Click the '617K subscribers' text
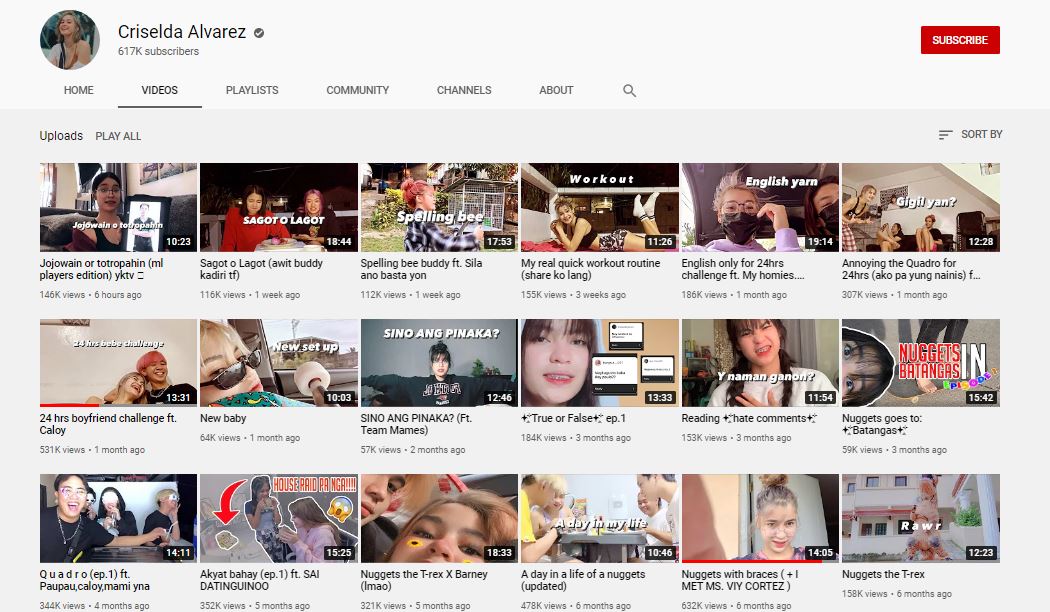Image resolution: width=1050 pixels, height=612 pixels. [158, 52]
